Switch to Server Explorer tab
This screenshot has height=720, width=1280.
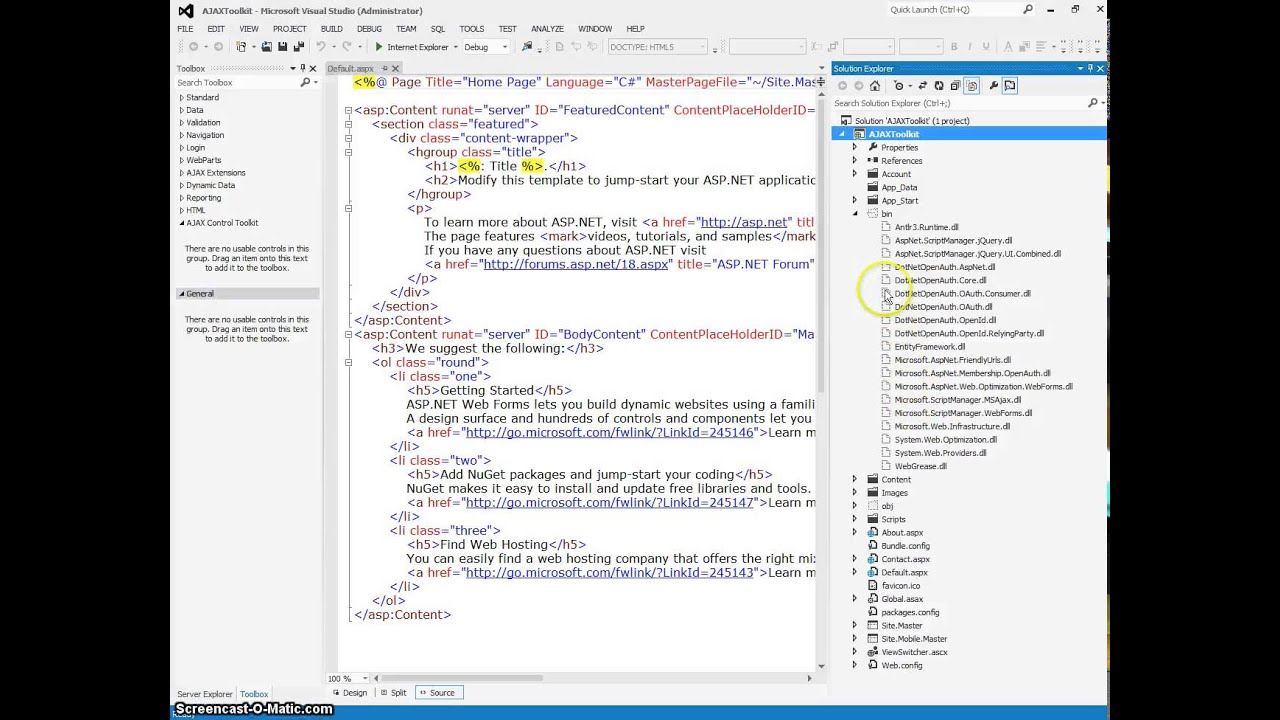(204, 694)
